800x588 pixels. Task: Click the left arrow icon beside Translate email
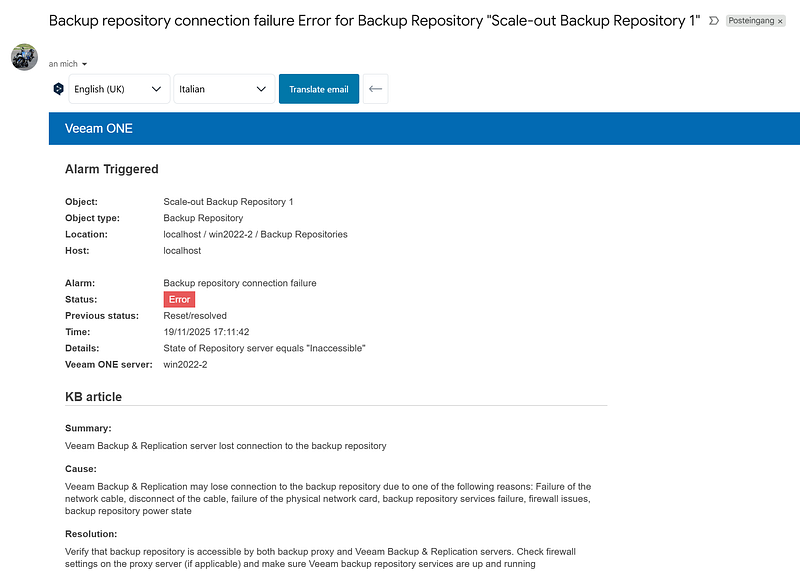[x=375, y=89]
